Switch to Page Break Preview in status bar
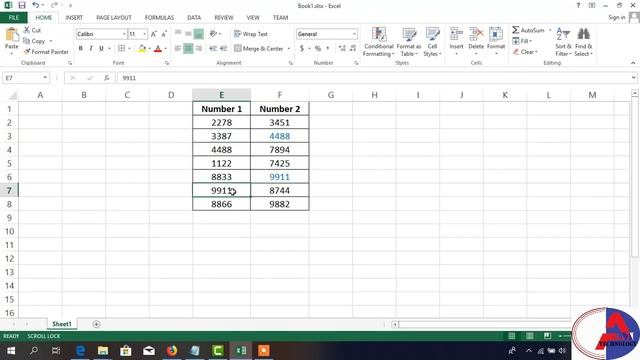The width and height of the screenshot is (640, 360). coord(547,336)
